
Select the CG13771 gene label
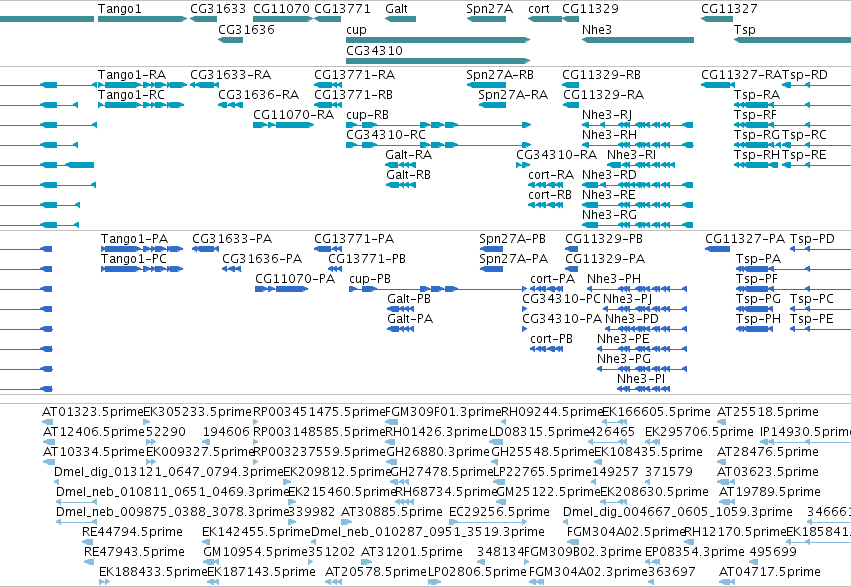(x=342, y=9)
